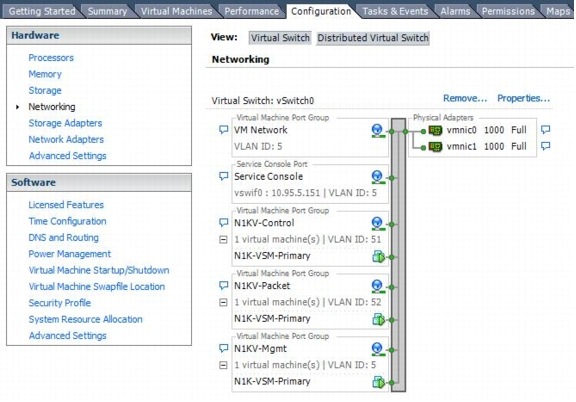Select the Configuration tab
This screenshot has width=576, height=402.
click(321, 11)
